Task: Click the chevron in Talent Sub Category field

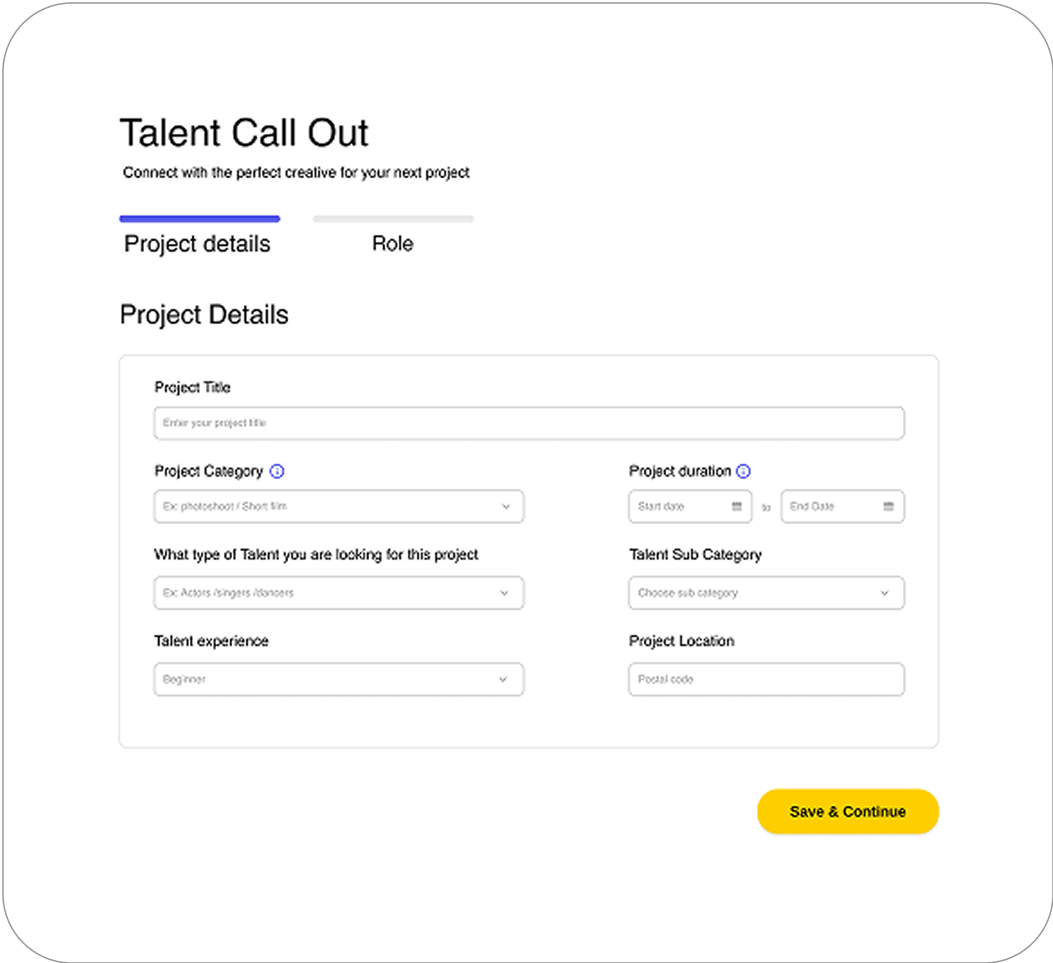Action: pos(884,593)
